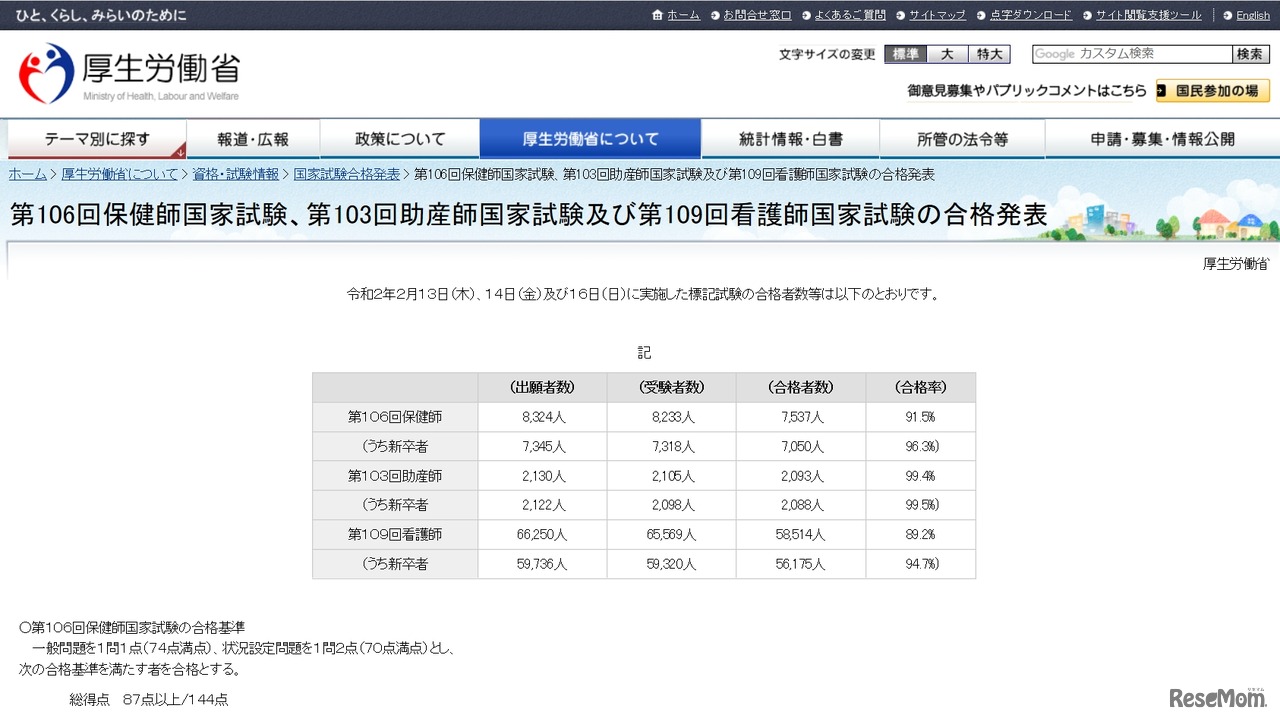
Task: Enable 特大 extra-large text size
Action: [x=988, y=54]
